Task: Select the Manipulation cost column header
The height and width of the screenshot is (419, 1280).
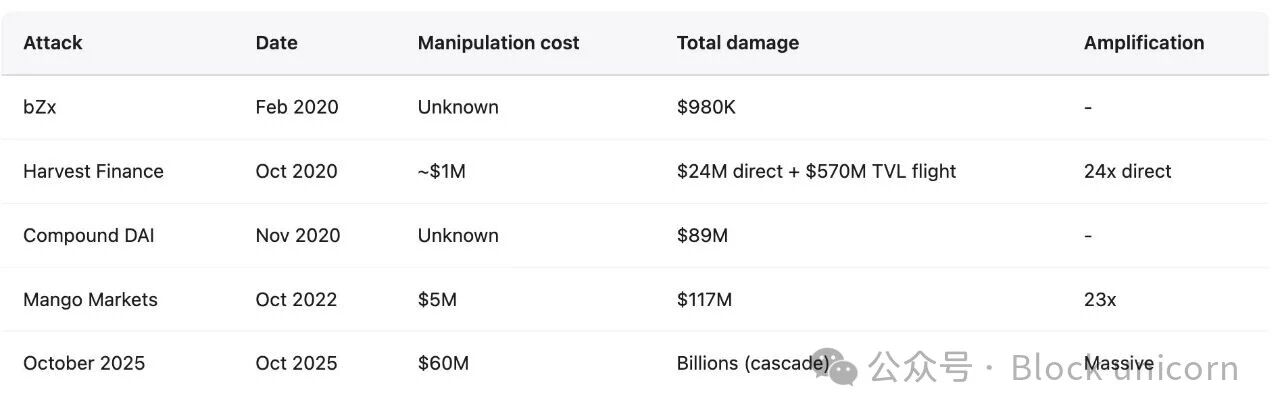Action: click(x=498, y=43)
